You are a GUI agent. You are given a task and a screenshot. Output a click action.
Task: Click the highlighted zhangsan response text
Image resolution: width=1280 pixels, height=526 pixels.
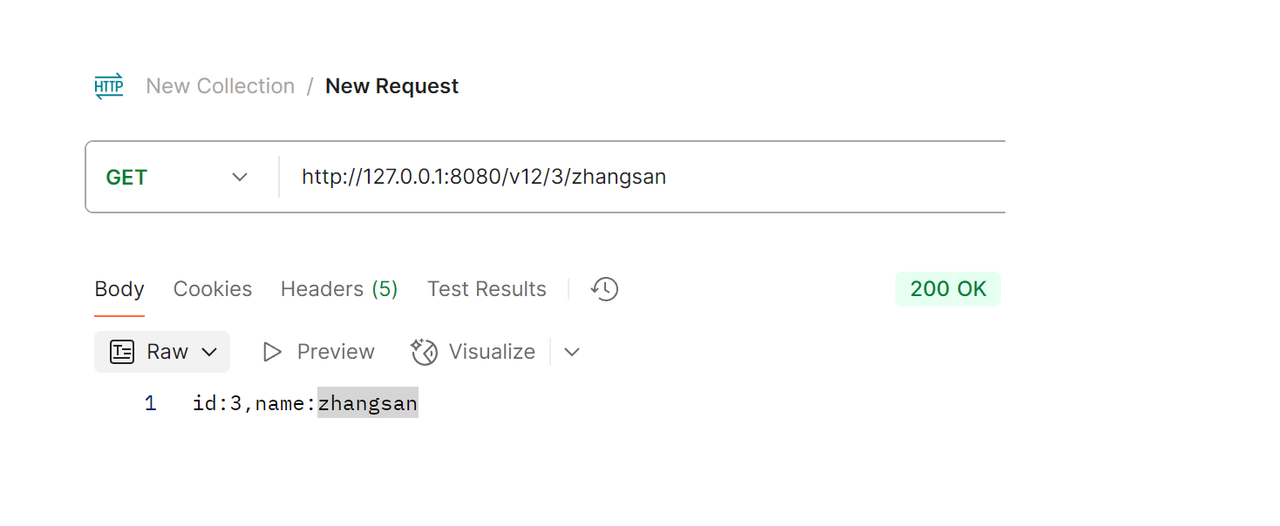coord(368,403)
